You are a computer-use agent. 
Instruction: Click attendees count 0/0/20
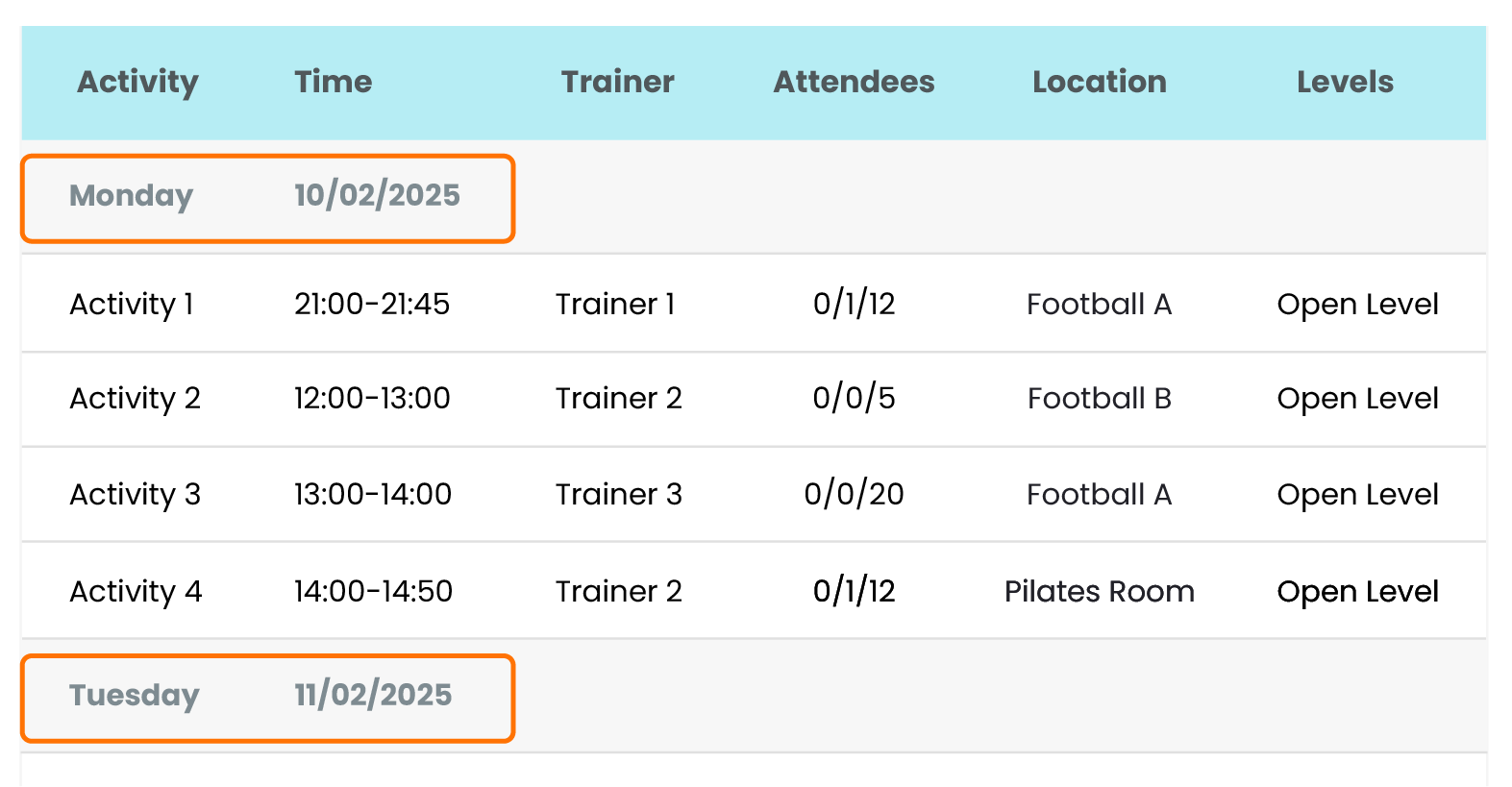pos(854,495)
